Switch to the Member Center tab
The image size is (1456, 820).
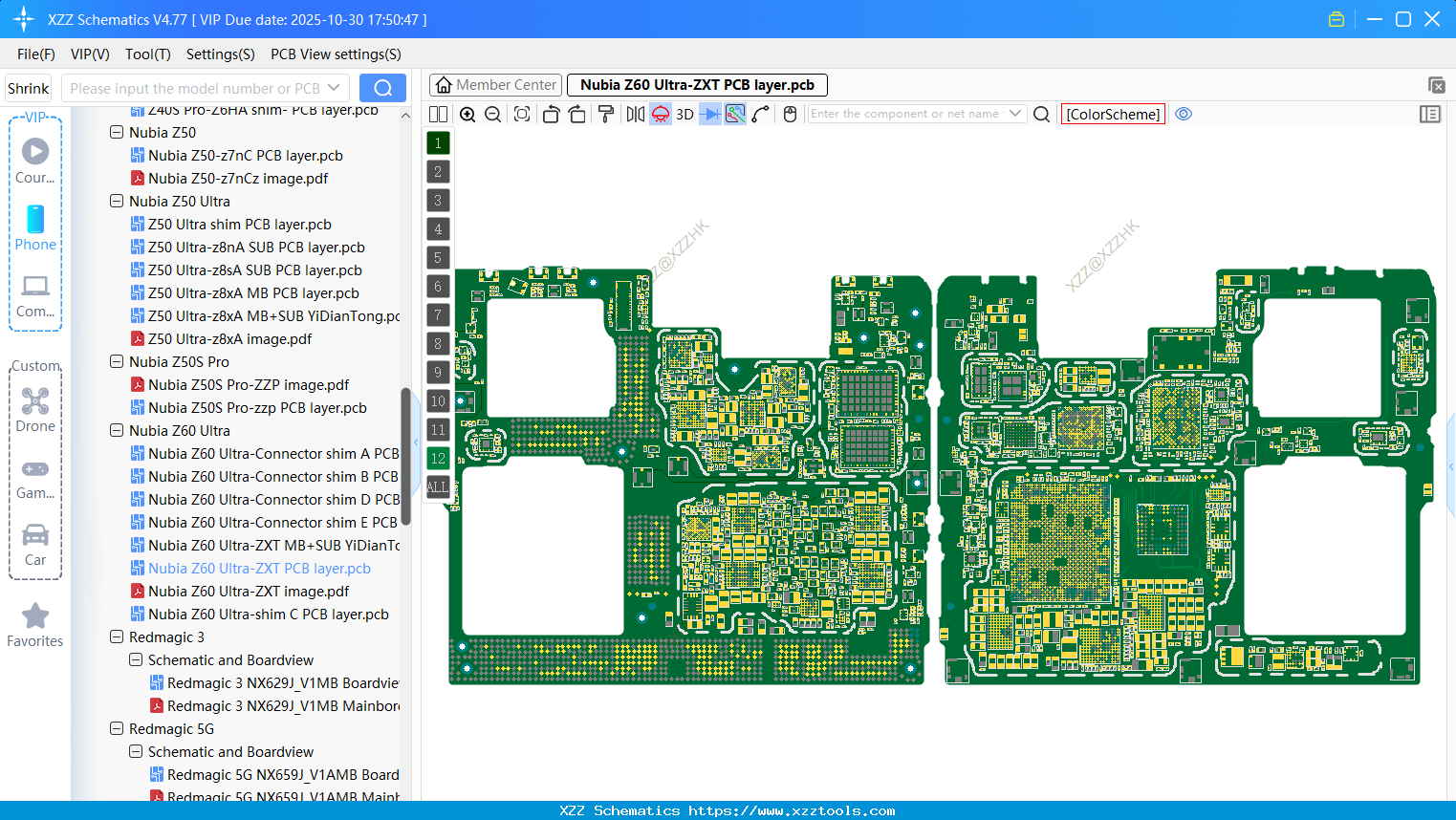tap(495, 84)
